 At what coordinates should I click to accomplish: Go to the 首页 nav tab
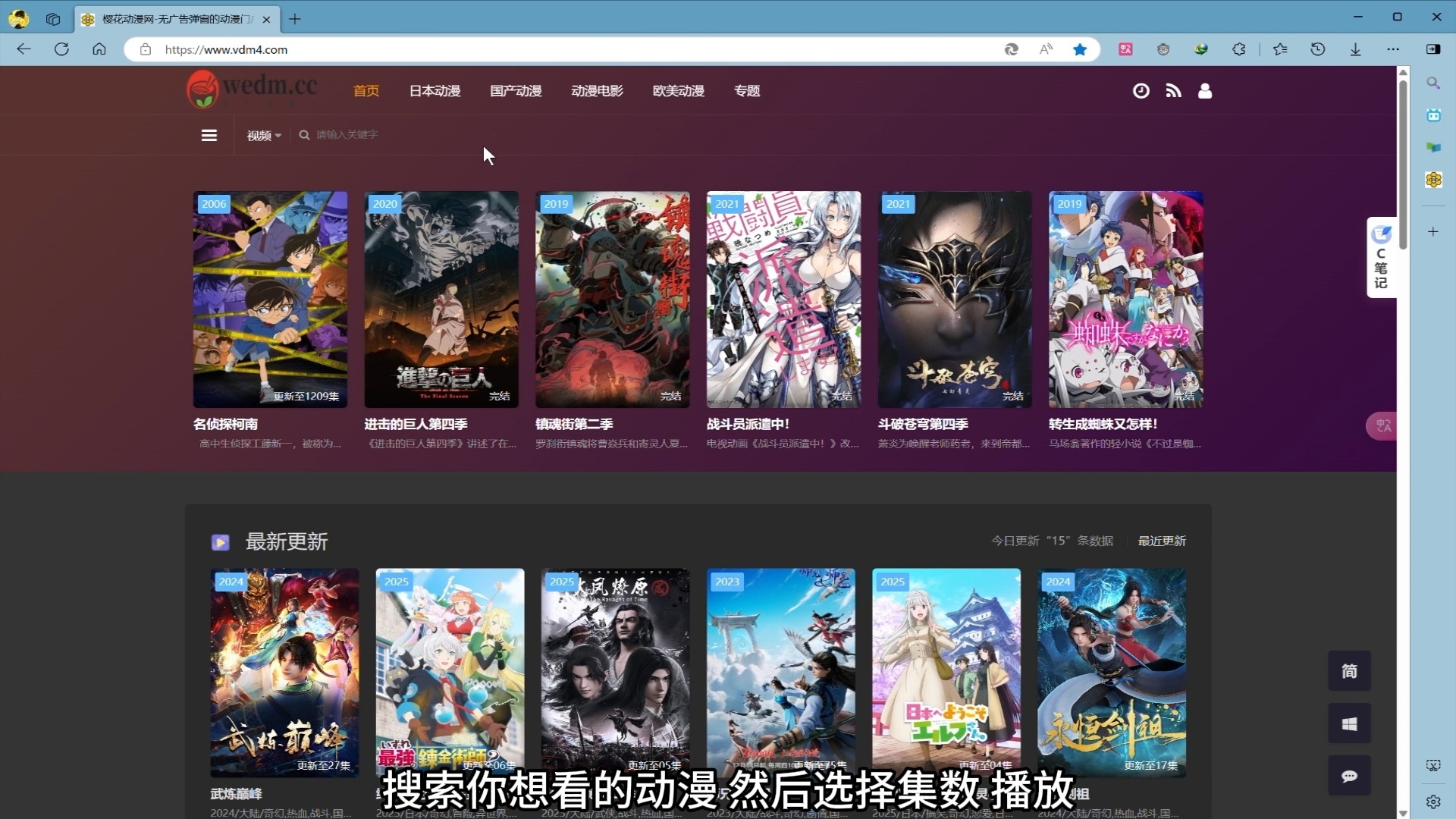tap(366, 91)
